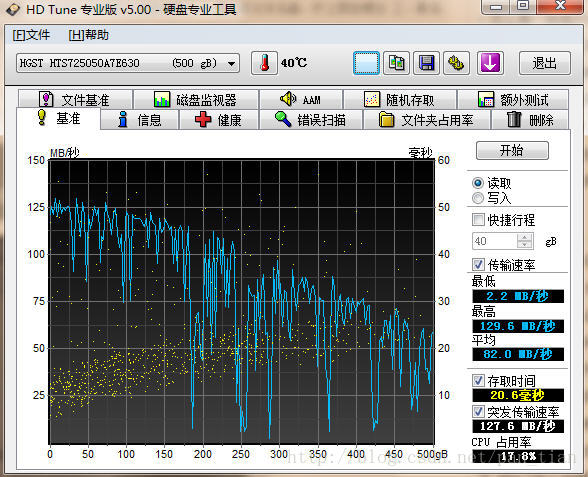Enable the 快捷行程 checkbox
The width and height of the screenshot is (588, 477).
click(x=478, y=219)
